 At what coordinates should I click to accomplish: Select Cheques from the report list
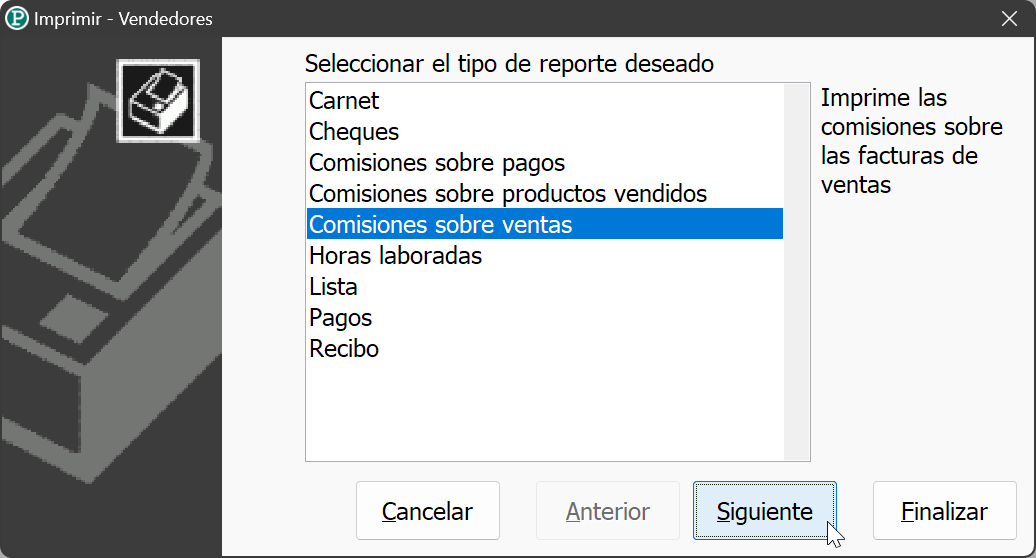click(544, 131)
